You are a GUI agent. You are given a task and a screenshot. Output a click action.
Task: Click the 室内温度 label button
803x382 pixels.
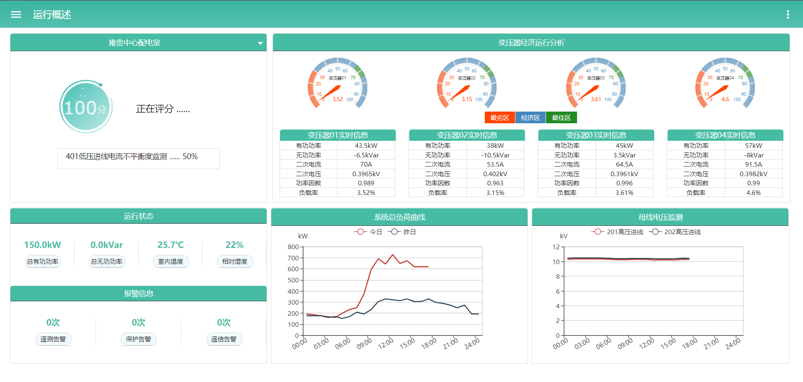[171, 262]
